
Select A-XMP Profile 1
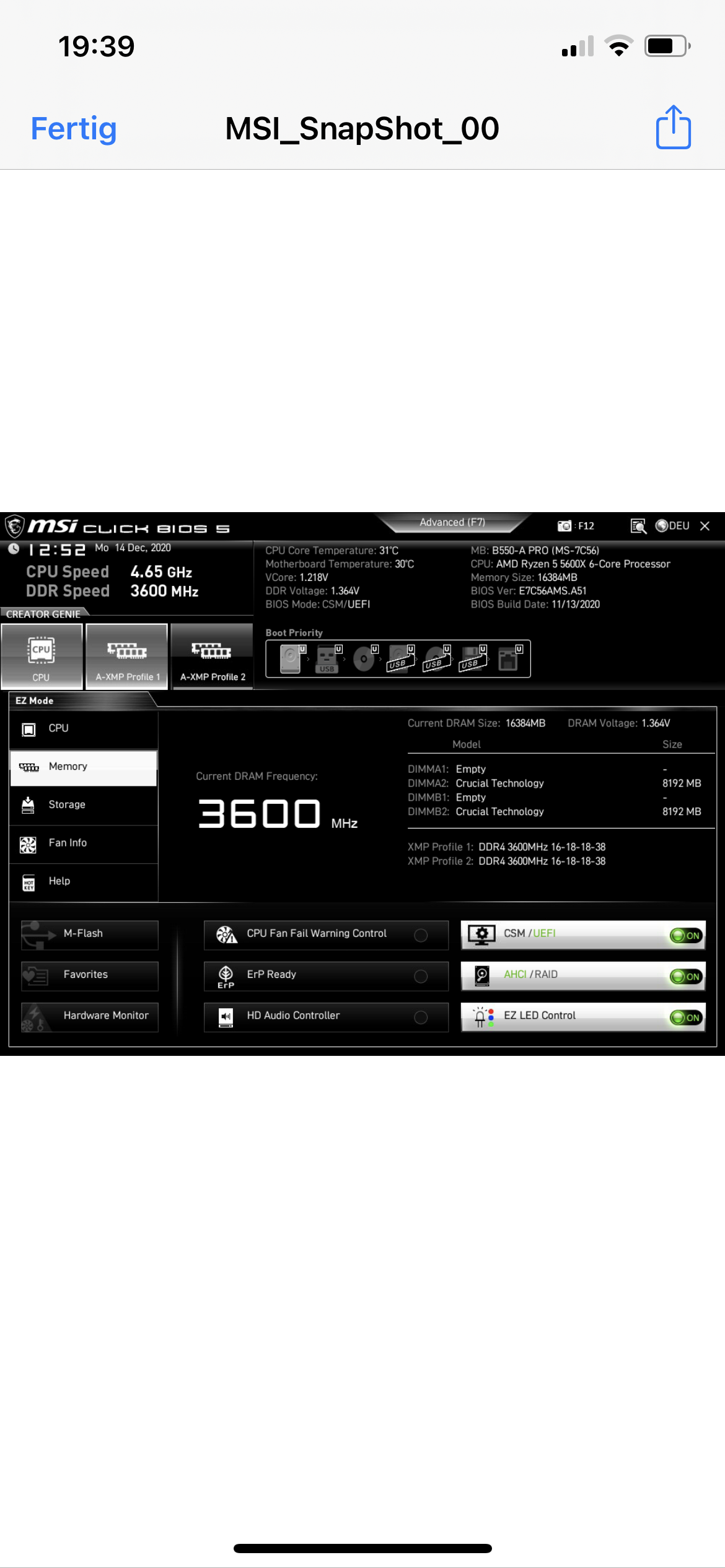[x=127, y=656]
